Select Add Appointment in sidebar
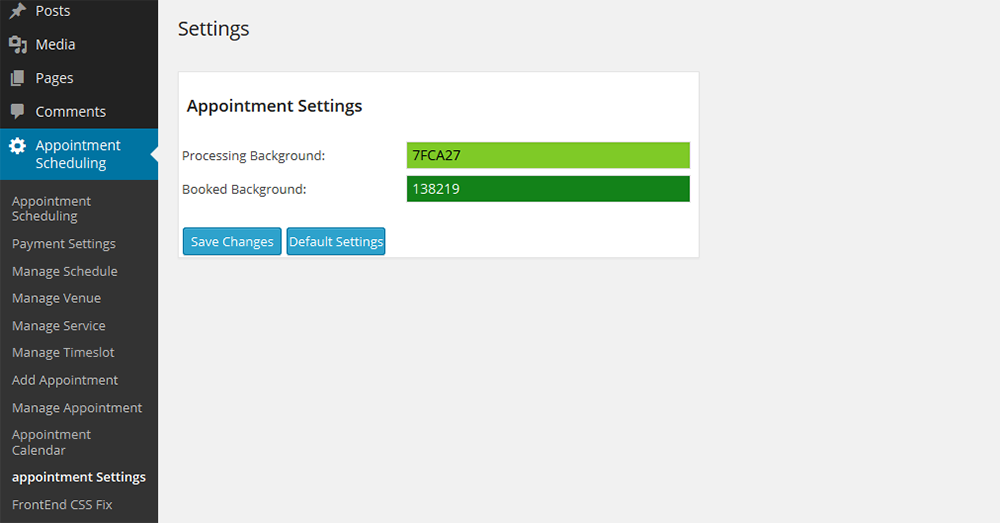 65,380
